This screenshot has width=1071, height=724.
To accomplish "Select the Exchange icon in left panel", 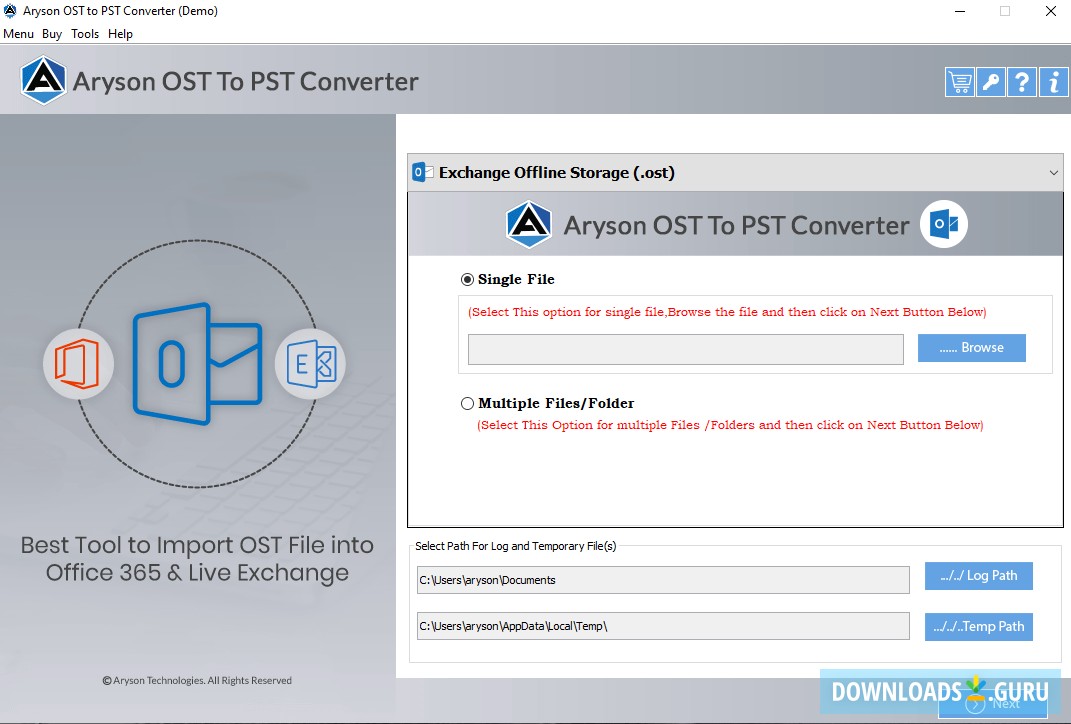I will [x=312, y=366].
